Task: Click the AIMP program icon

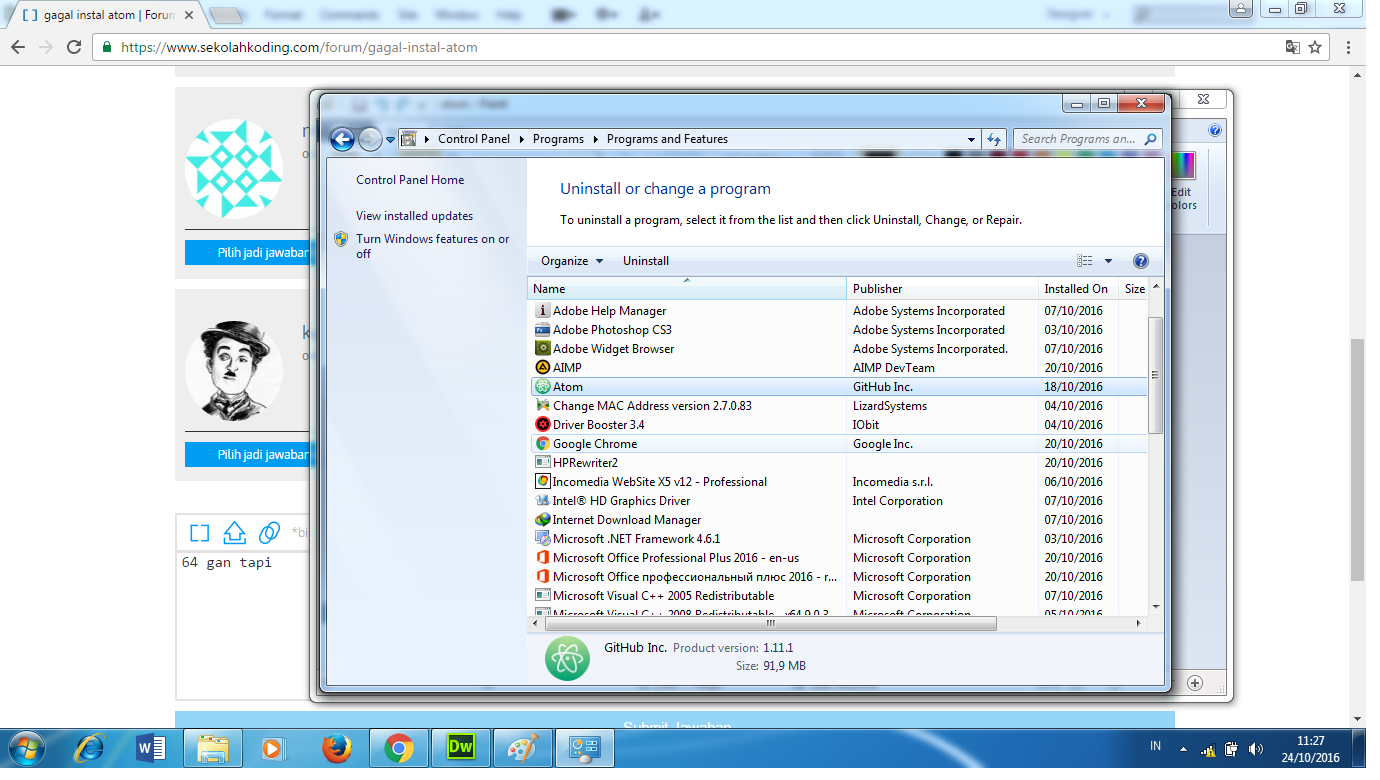Action: pyautogui.click(x=543, y=367)
